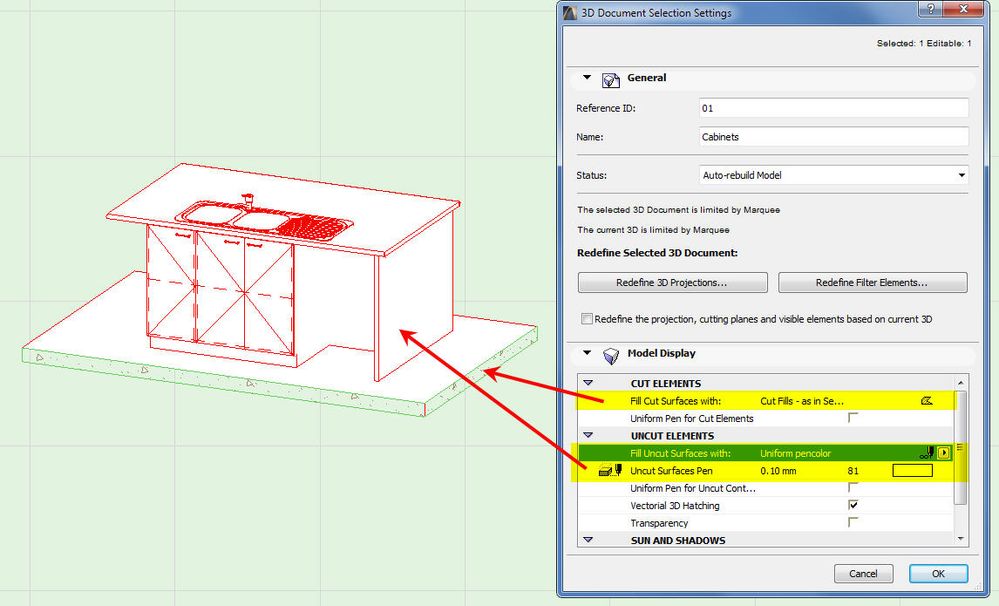Collapse the CUT ELEMENTS section
This screenshot has height=606, width=999.
pyautogui.click(x=587, y=383)
